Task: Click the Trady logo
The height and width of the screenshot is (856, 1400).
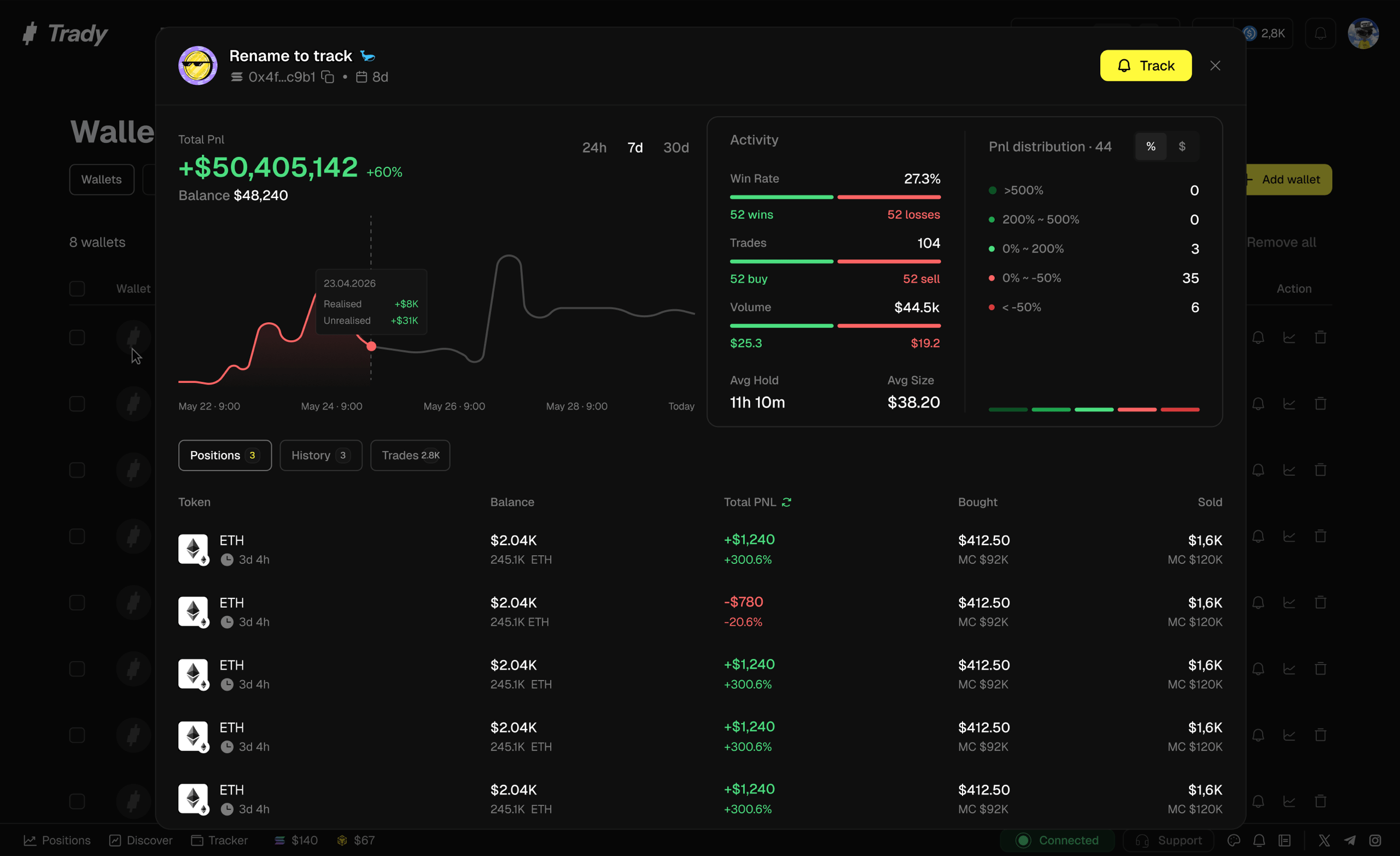Action: 64,33
